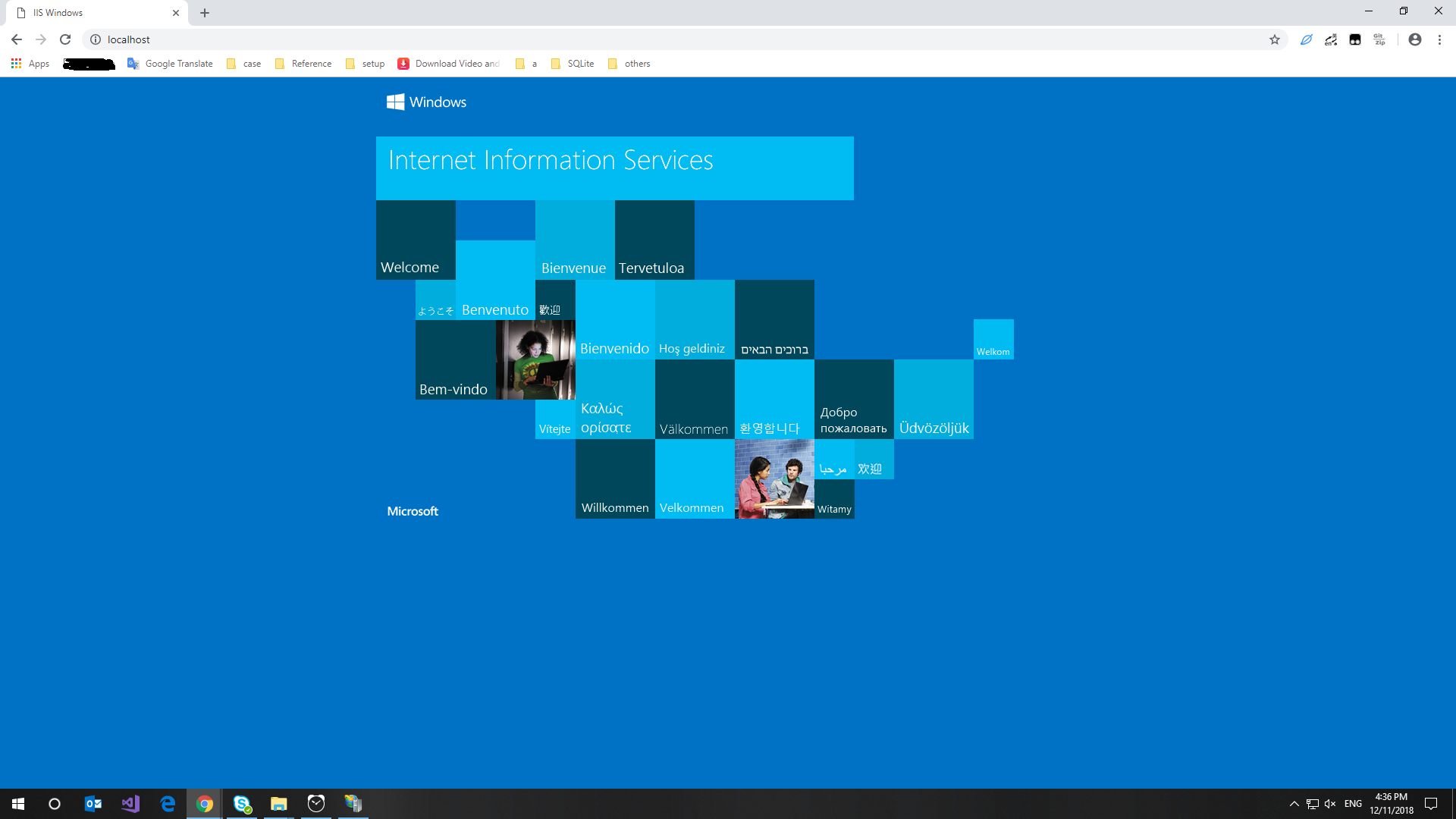Click the Internet Information Services banner

tap(615, 168)
